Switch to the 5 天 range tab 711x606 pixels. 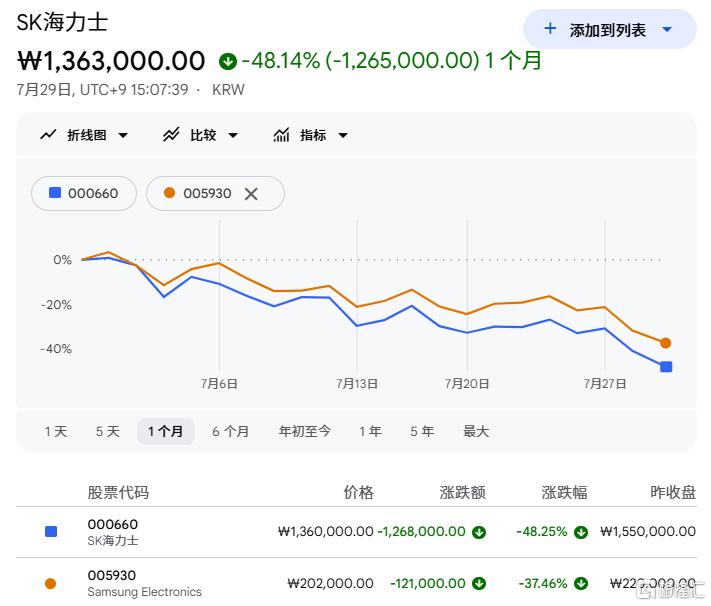coord(107,431)
